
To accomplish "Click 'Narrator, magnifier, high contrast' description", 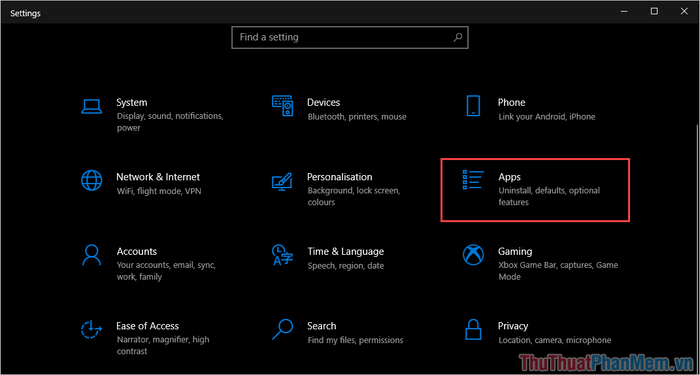I will pos(162,346).
